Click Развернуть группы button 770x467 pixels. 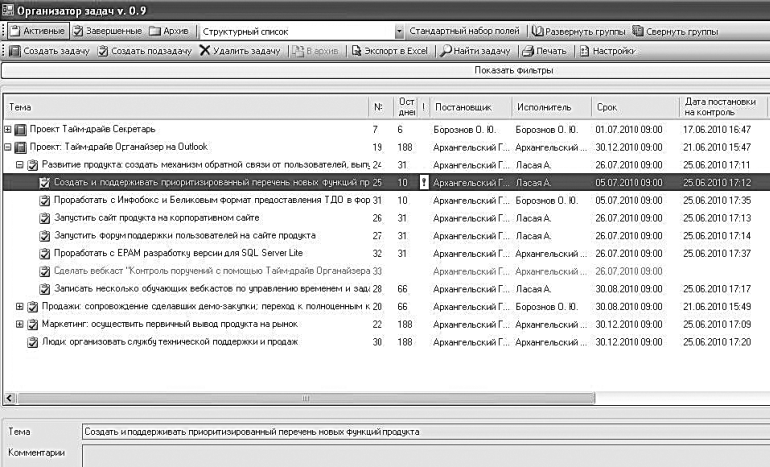(578, 31)
